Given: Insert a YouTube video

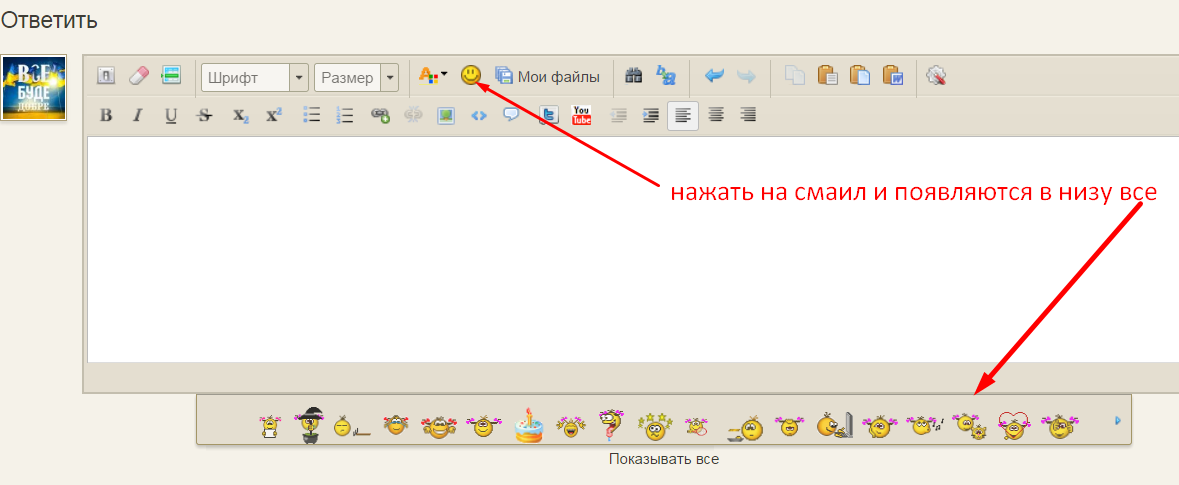Looking at the screenshot, I should point(581,115).
